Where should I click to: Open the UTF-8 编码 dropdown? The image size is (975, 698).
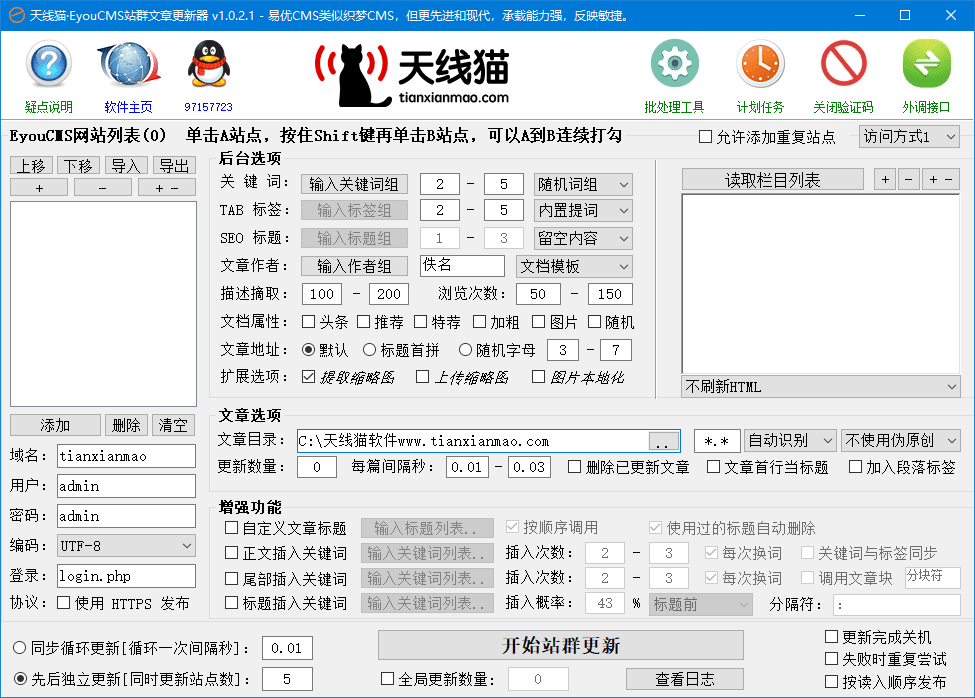click(126, 546)
